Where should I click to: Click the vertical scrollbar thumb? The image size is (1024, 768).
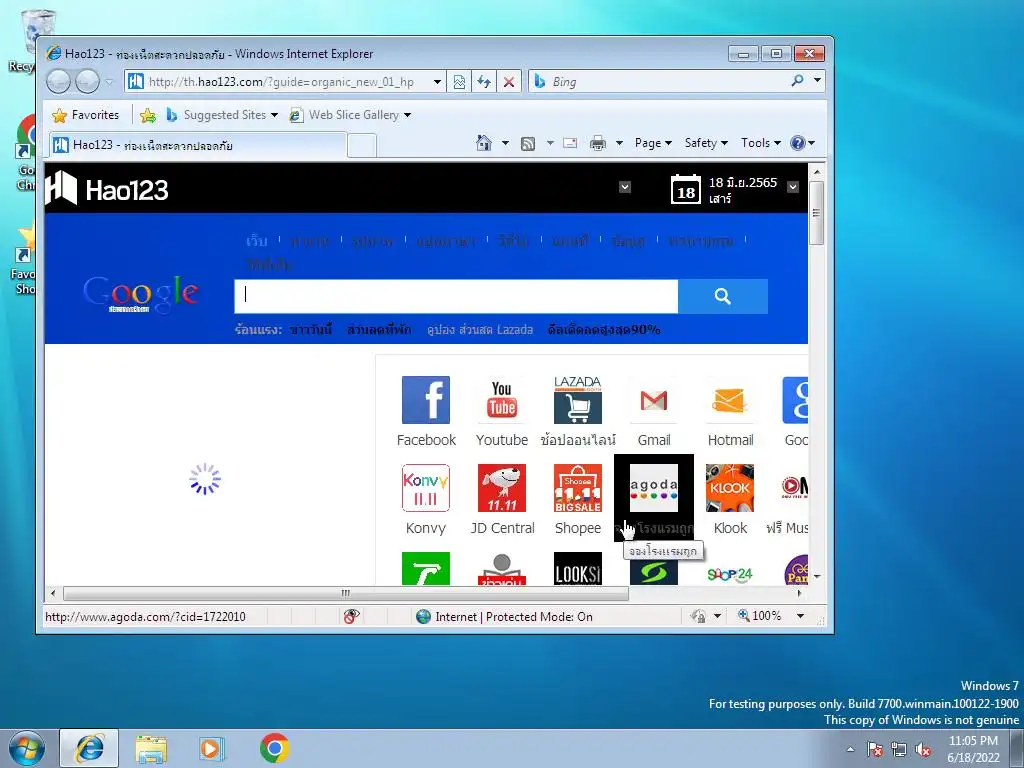pyautogui.click(x=816, y=213)
